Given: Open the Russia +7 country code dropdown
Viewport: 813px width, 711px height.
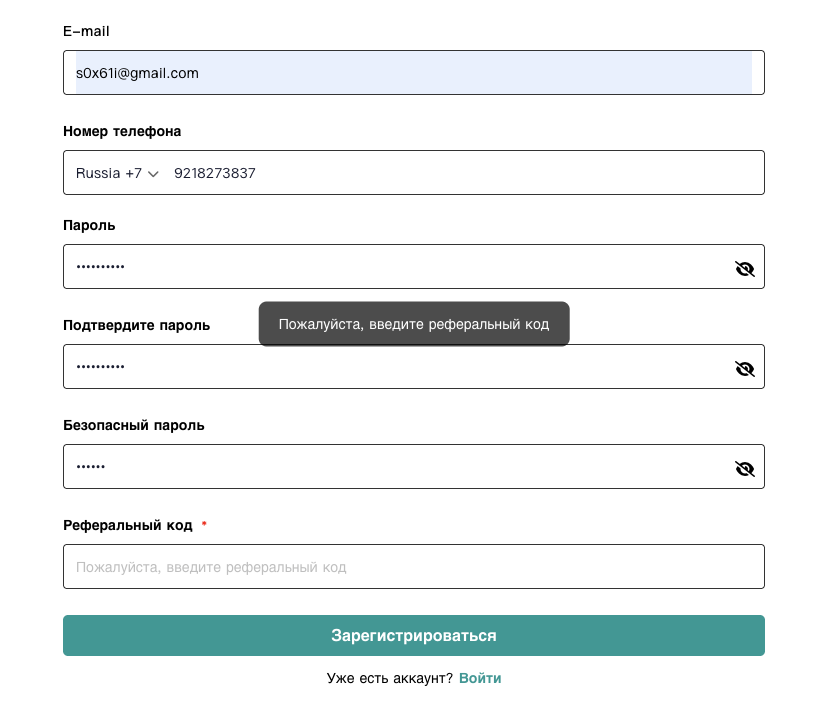Looking at the screenshot, I should point(117,173).
